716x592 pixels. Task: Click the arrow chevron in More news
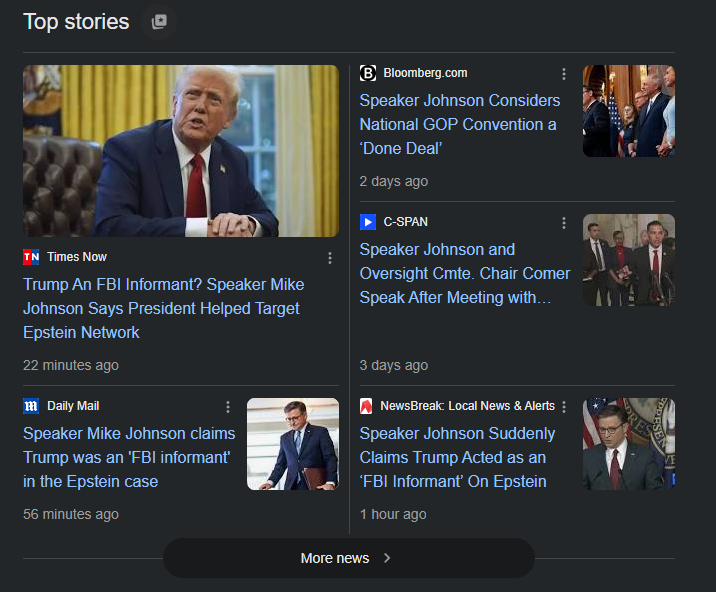point(387,558)
